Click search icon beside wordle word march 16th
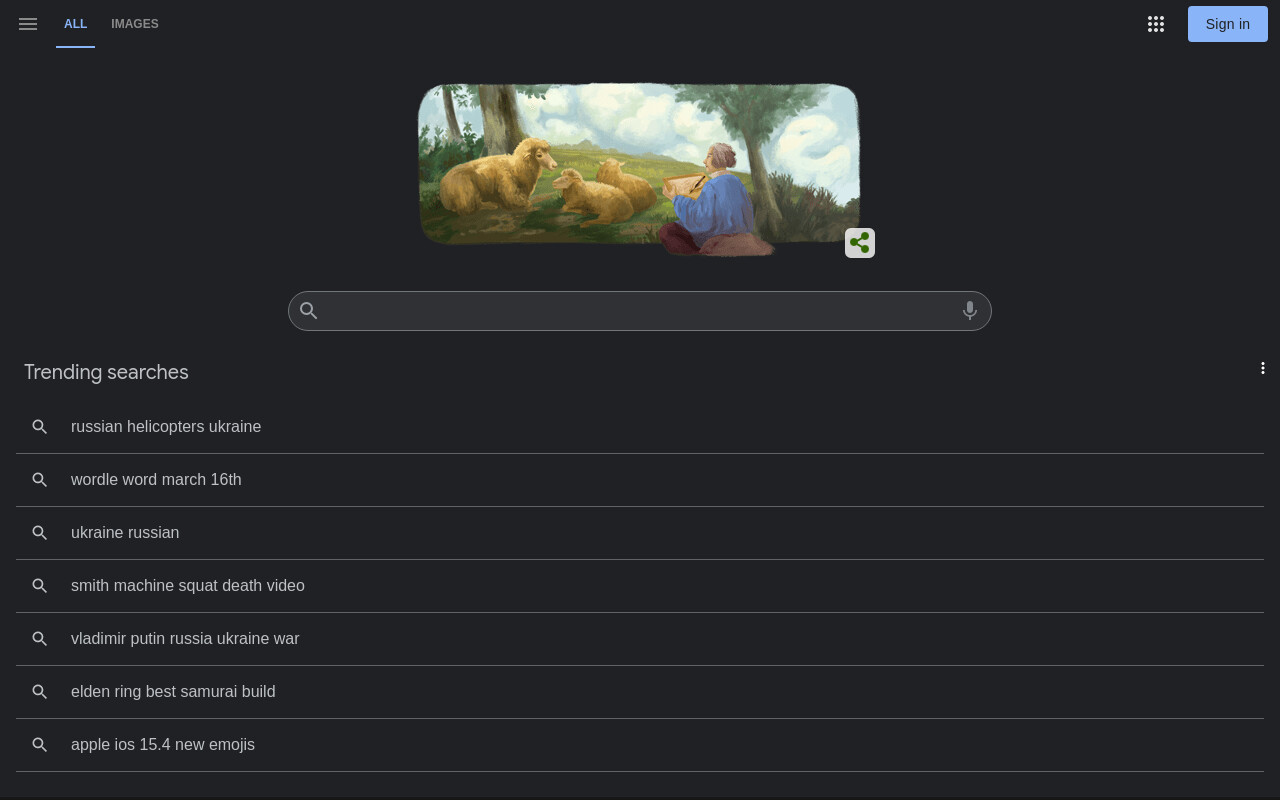The height and width of the screenshot is (800, 1280). pyautogui.click(x=40, y=480)
